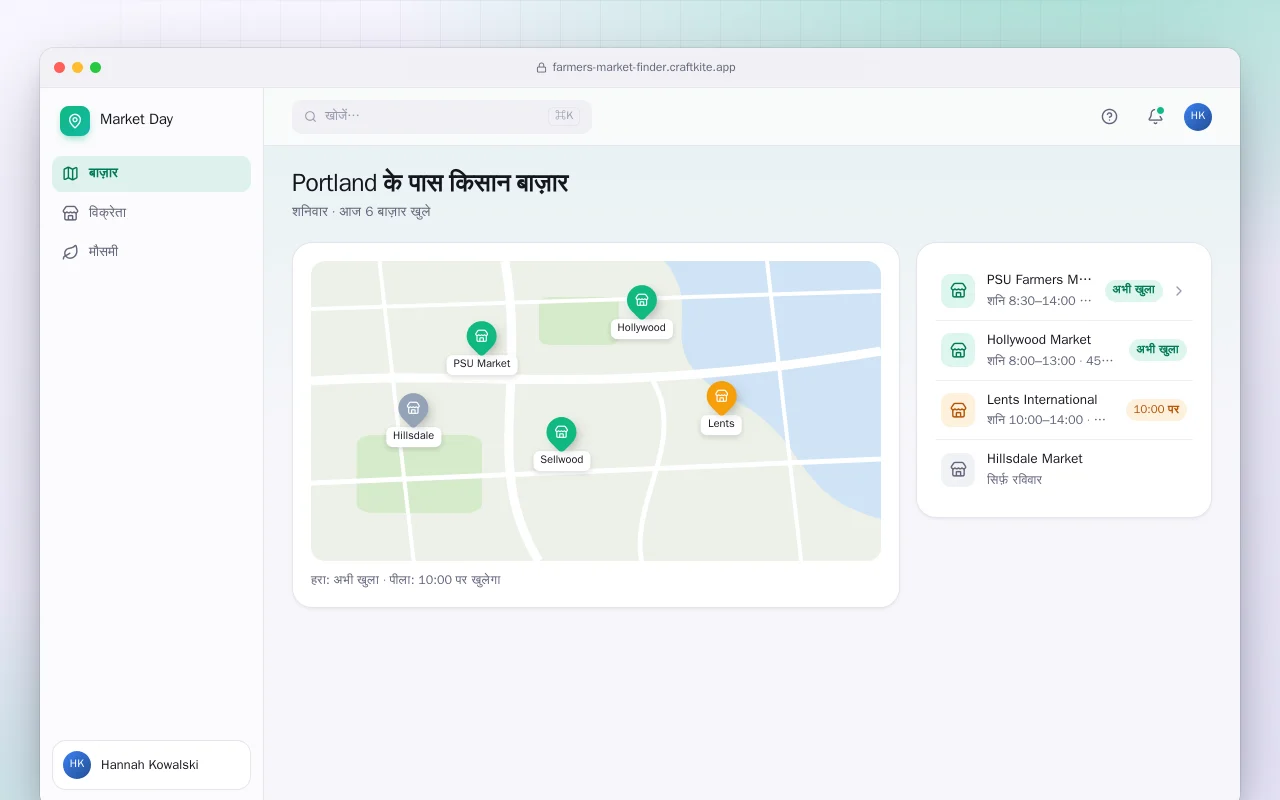This screenshot has width=1280, height=800.
Task: Open Hannah Kowalski account card
Action: (151, 765)
